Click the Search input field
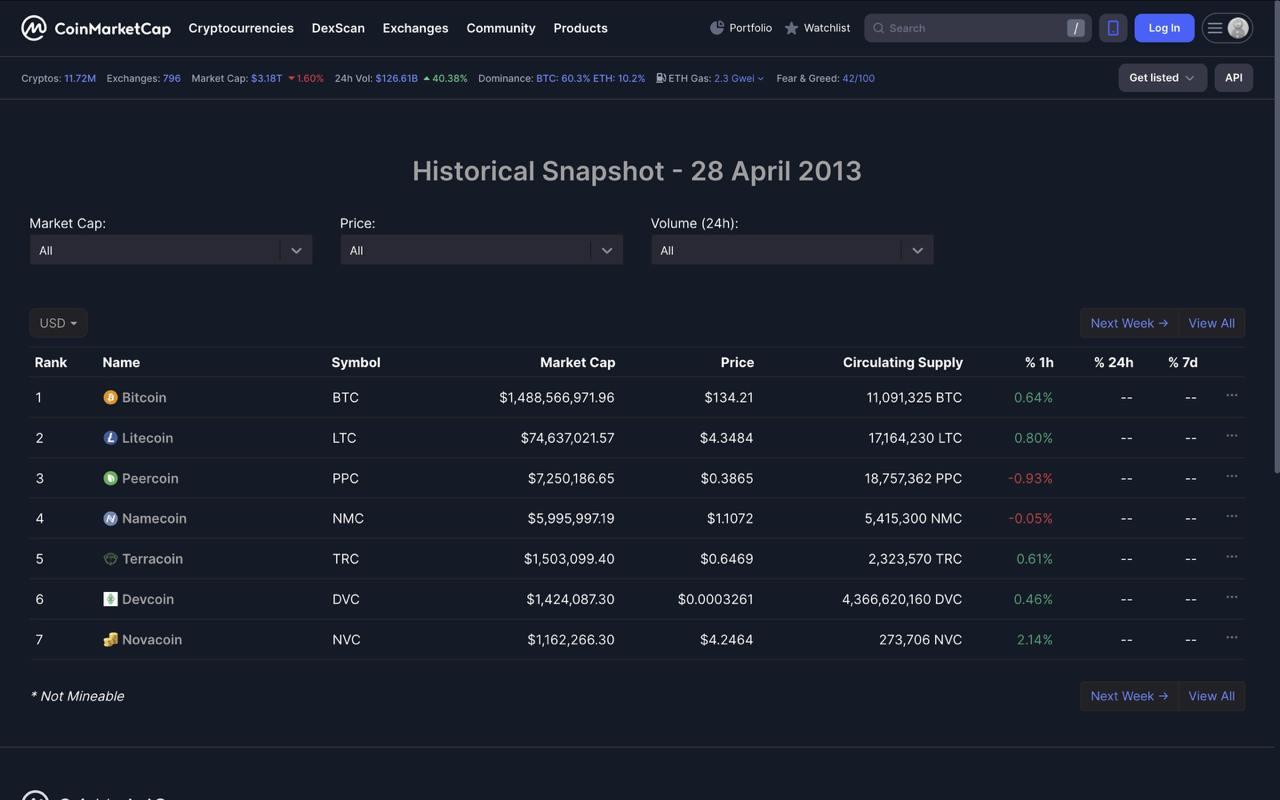 pyautogui.click(x=977, y=28)
